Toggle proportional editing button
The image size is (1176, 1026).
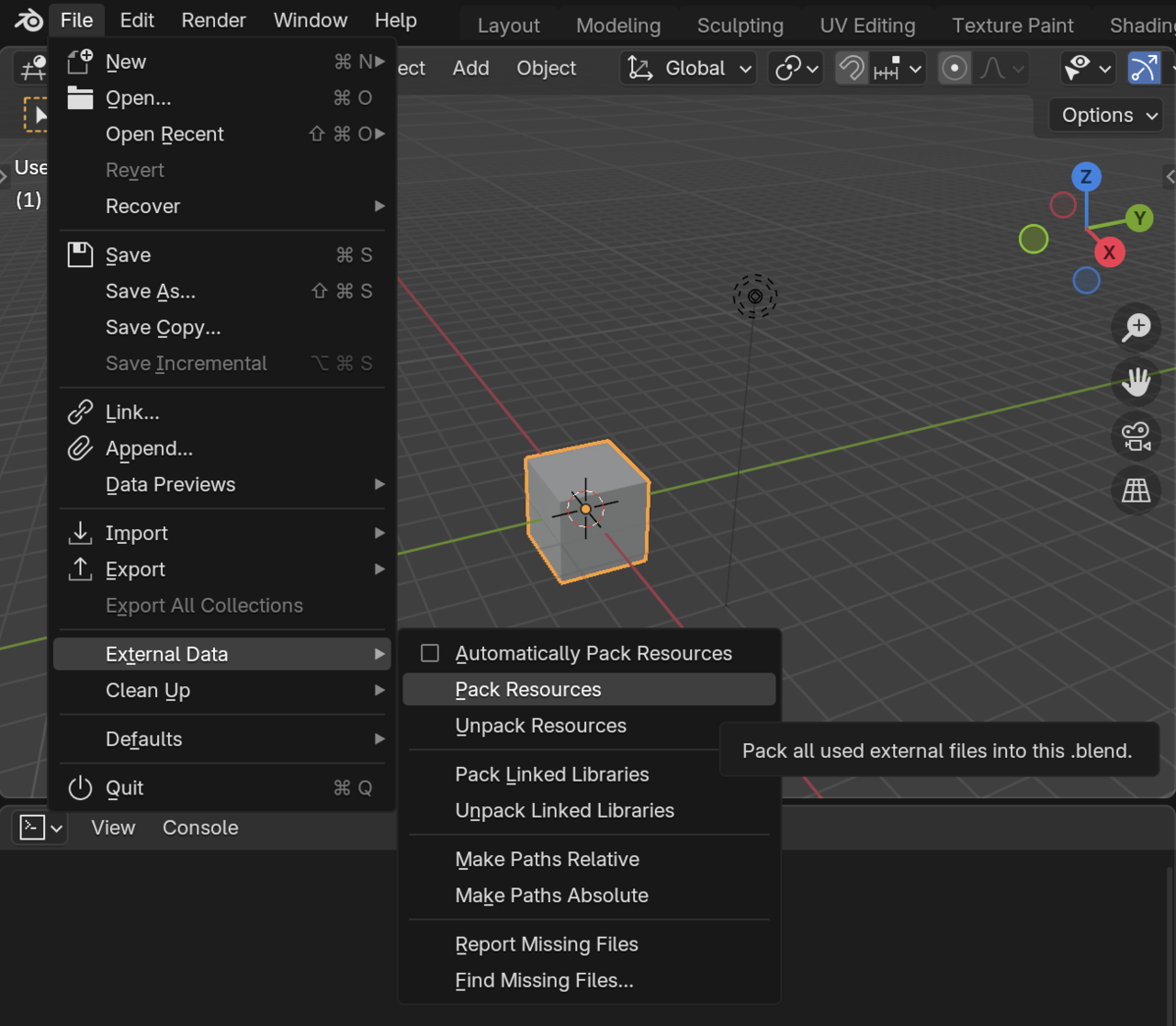click(x=955, y=68)
